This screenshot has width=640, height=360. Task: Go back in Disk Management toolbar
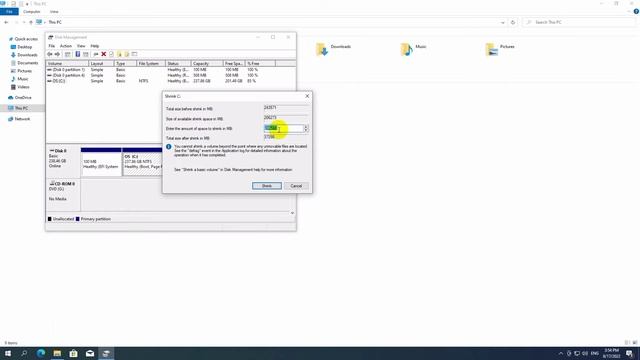(x=50, y=54)
